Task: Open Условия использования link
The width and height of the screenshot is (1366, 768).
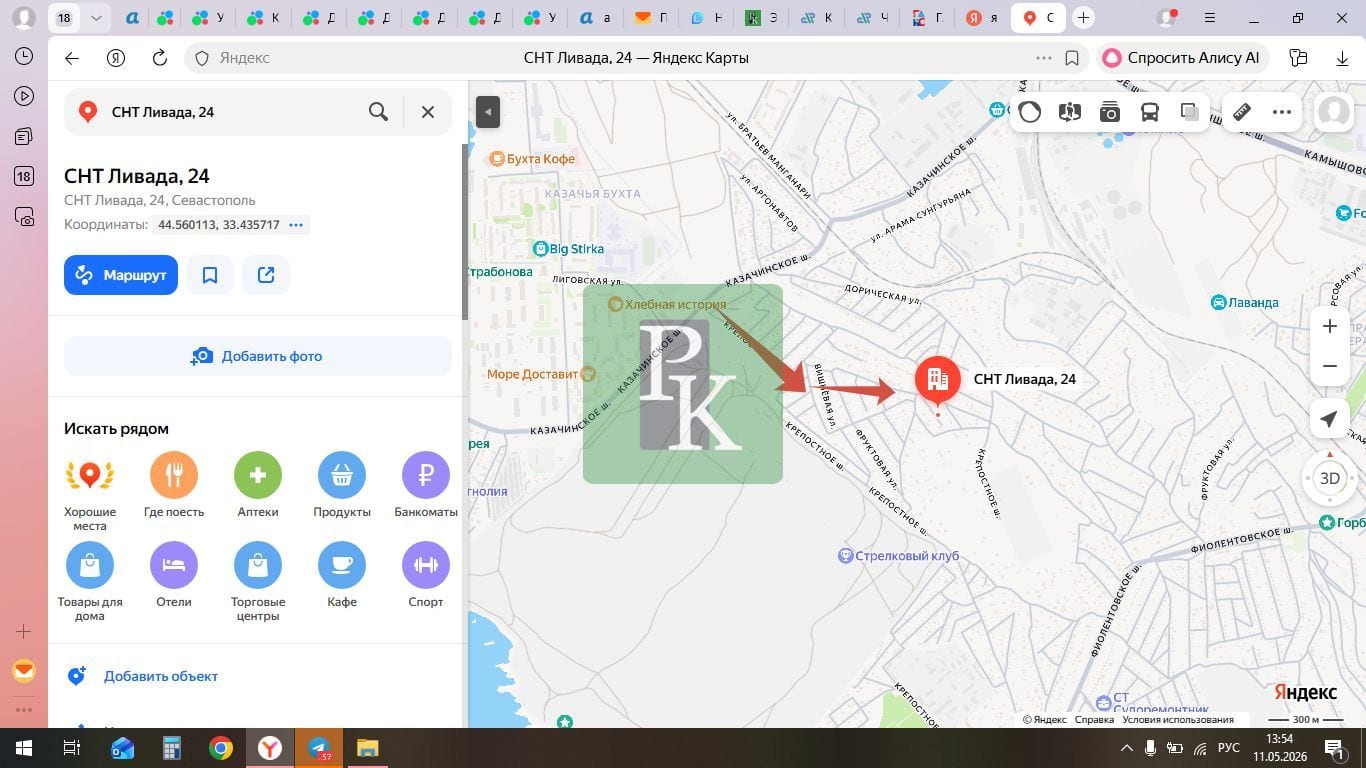Action: tap(1178, 720)
